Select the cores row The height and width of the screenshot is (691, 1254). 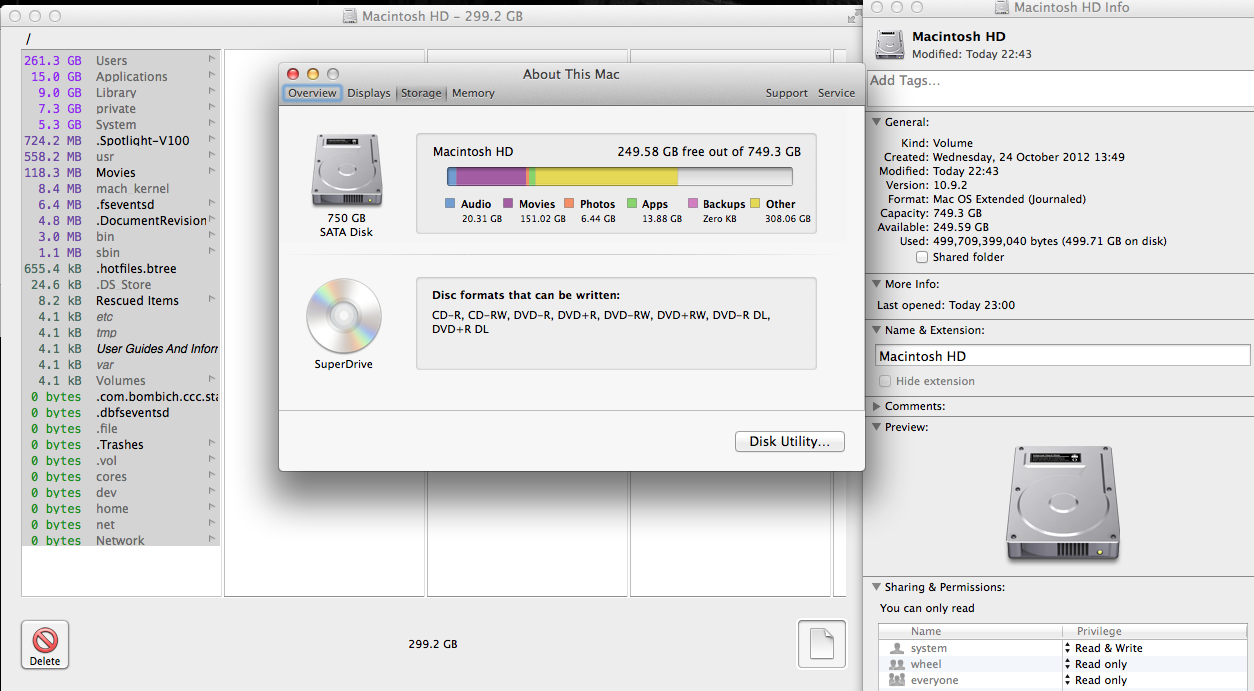(x=121, y=476)
